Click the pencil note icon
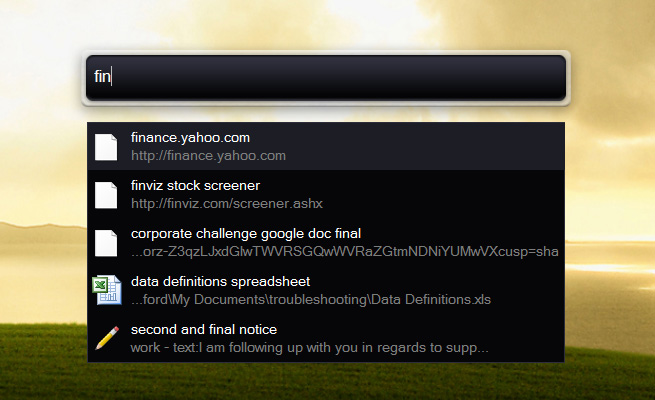 pos(107,338)
